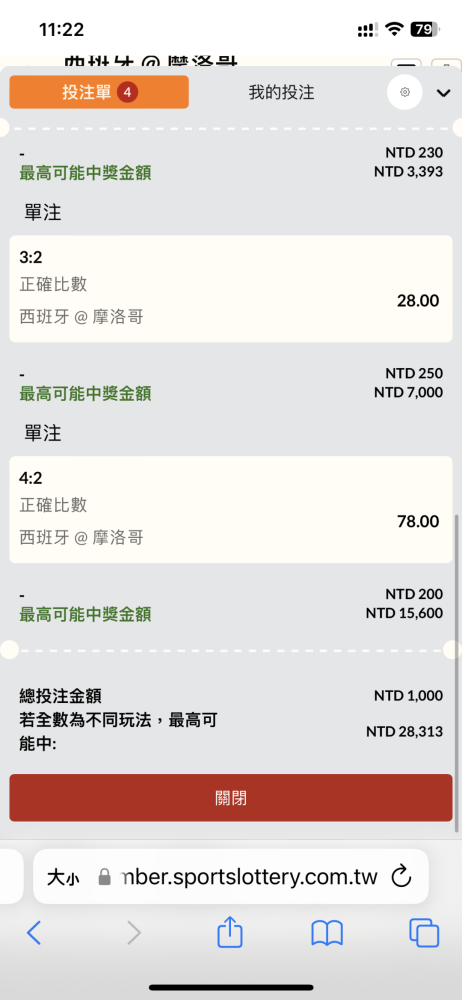Select the 3:2 correct score bet card
Image resolution: width=462 pixels, height=1000 pixels.
coord(231,289)
